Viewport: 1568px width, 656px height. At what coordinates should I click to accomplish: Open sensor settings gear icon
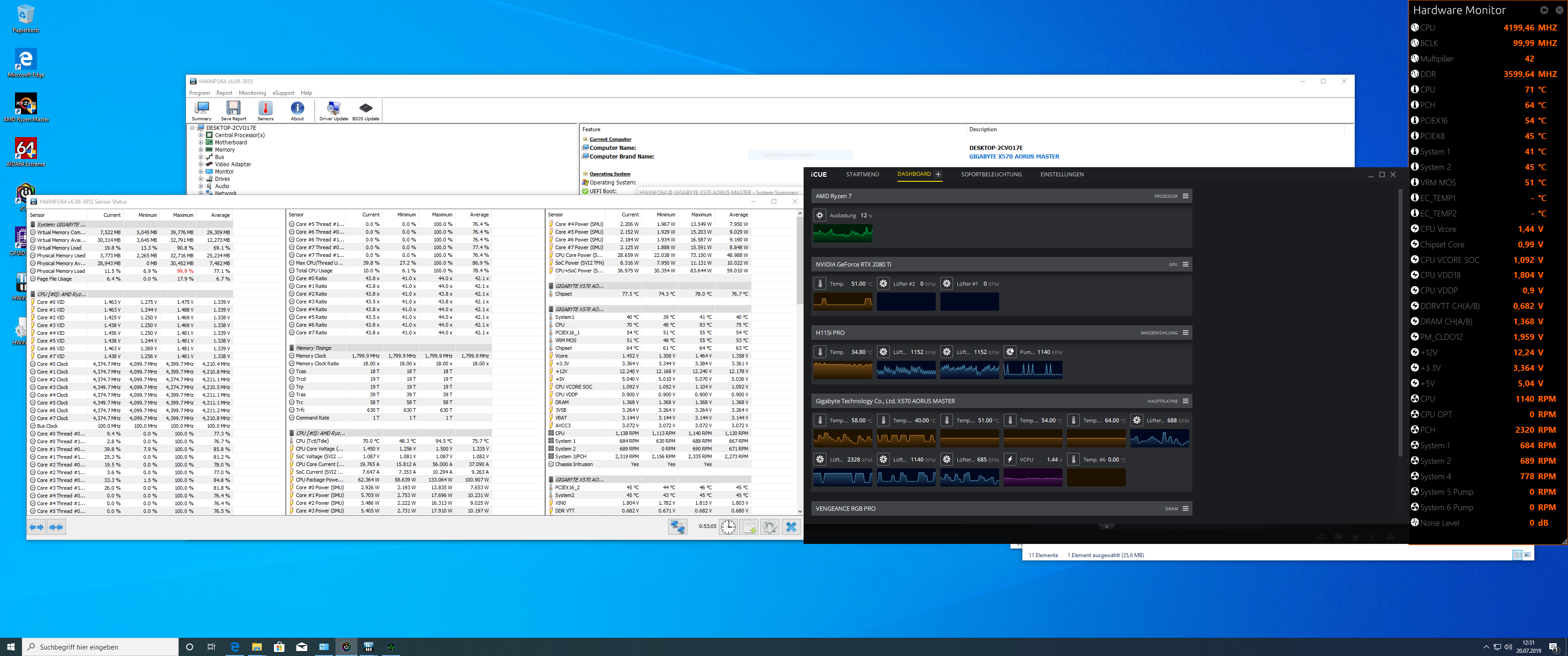pyautogui.click(x=769, y=527)
